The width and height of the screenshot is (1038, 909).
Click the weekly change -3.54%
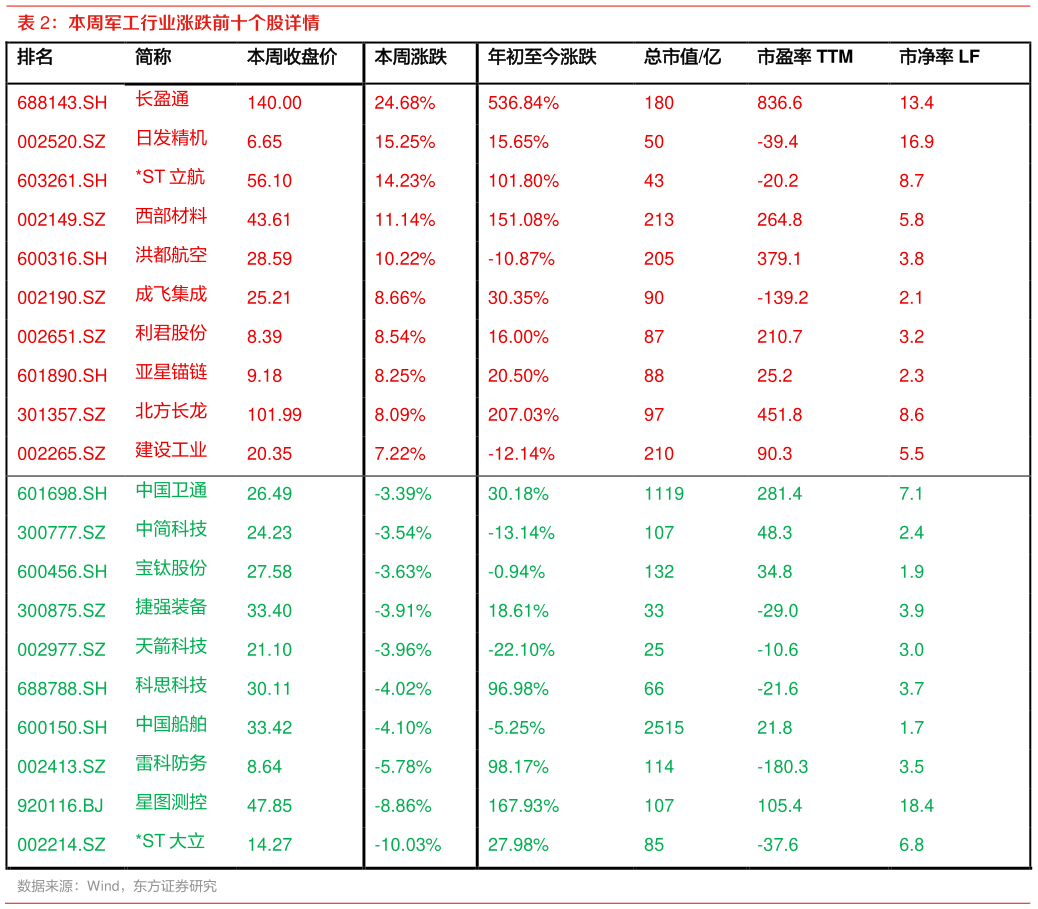403,533
